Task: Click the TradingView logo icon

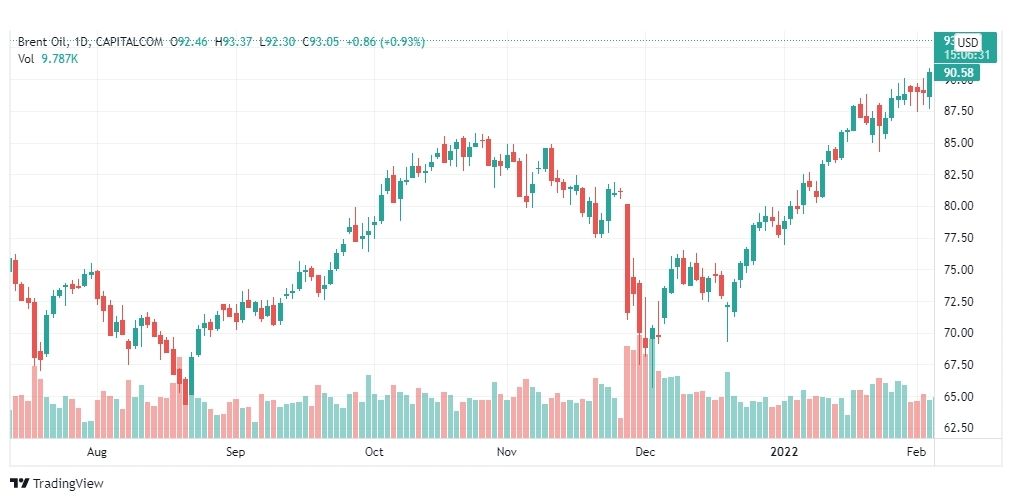Action: point(19,484)
